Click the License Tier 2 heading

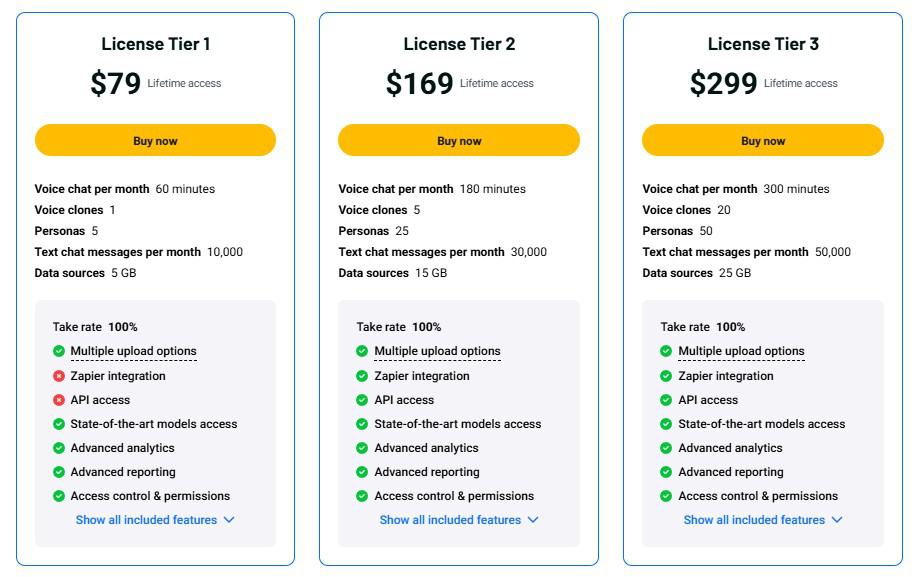pyautogui.click(x=459, y=44)
